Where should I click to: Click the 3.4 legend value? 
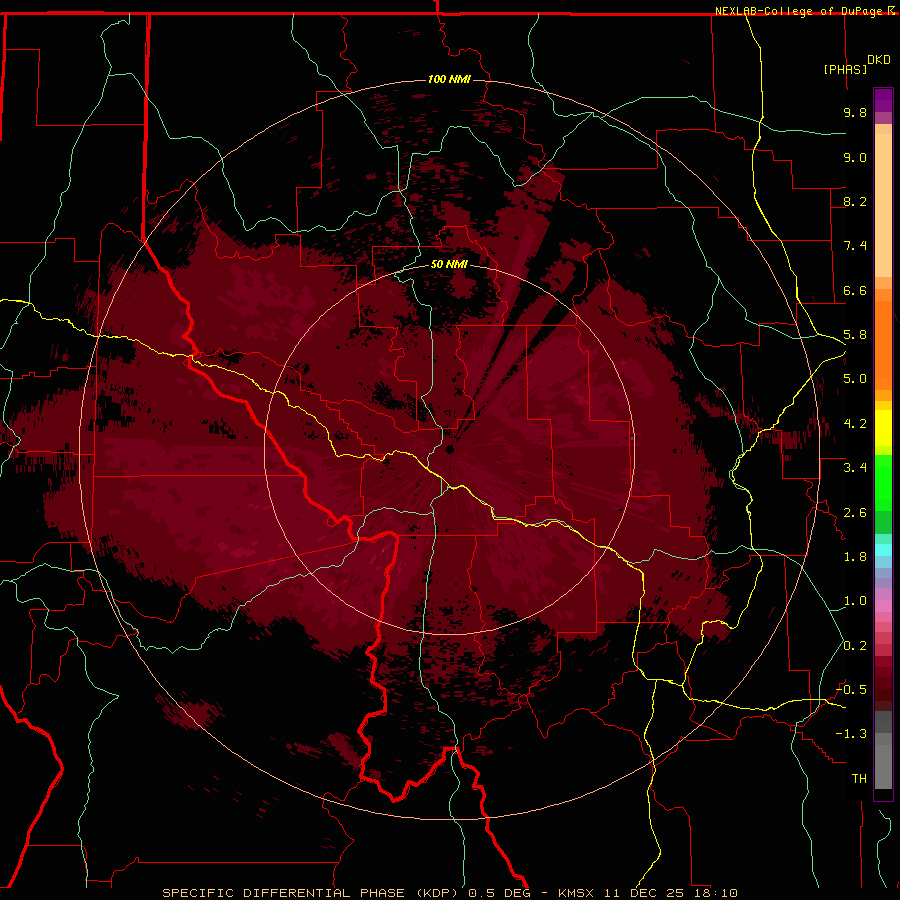click(855, 468)
